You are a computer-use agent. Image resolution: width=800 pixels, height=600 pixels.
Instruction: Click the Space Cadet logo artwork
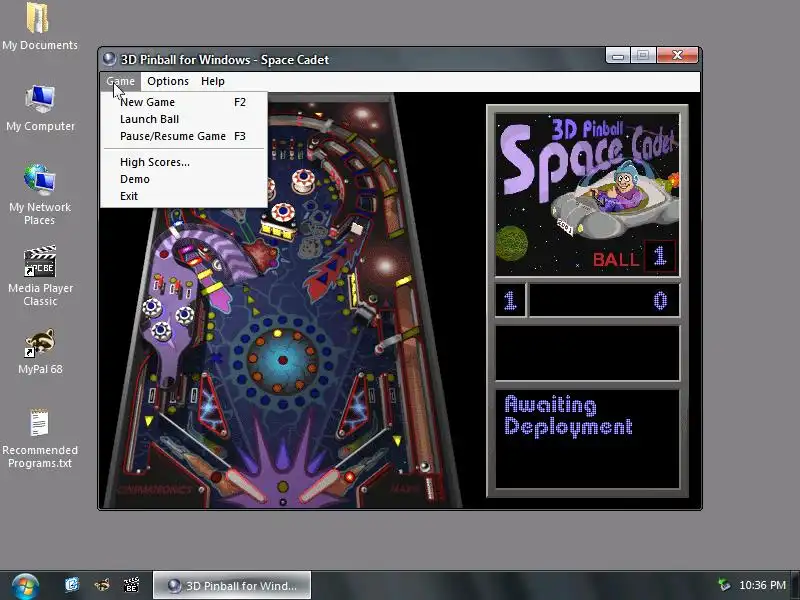[x=587, y=194]
